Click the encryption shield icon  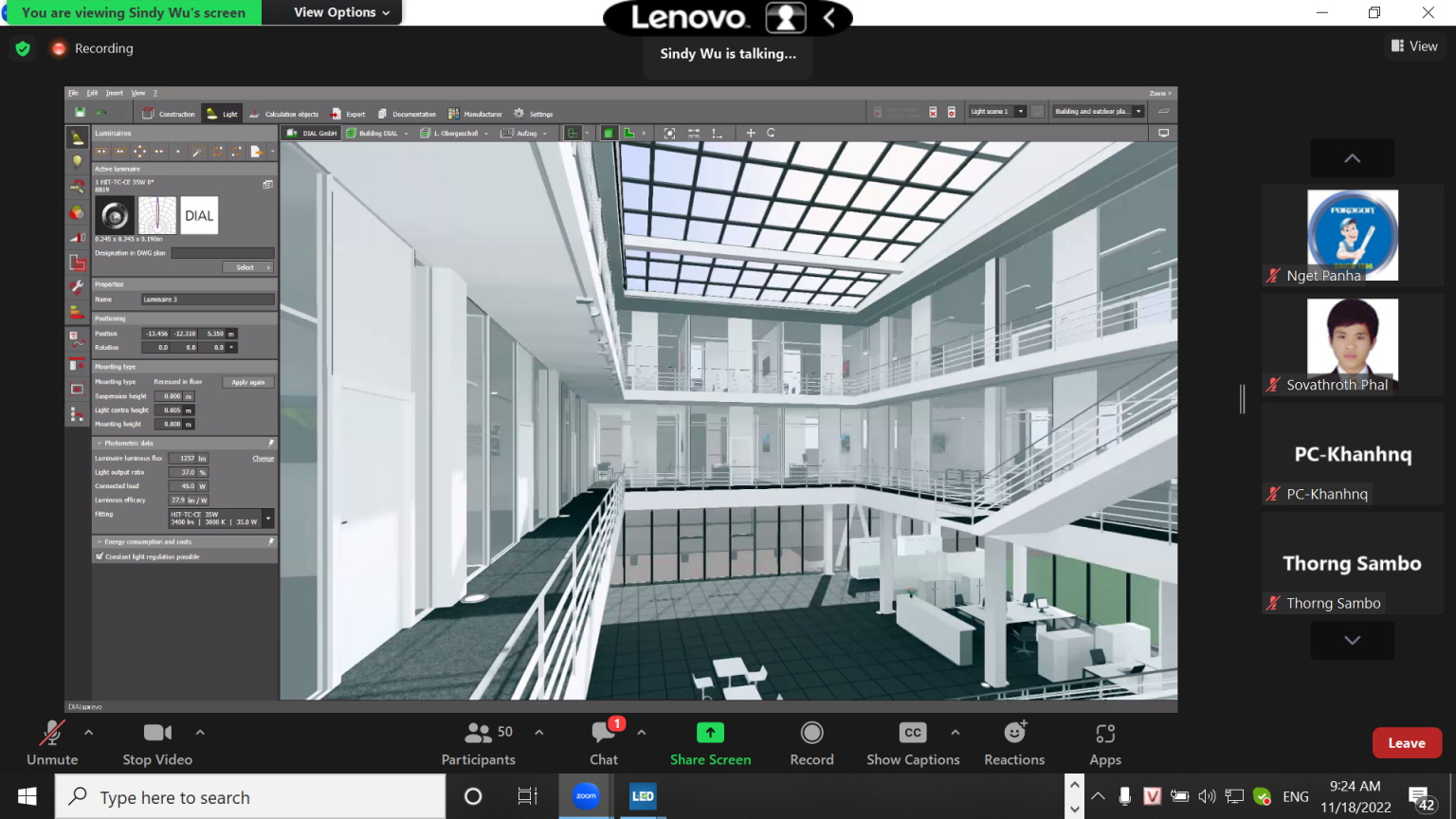(x=23, y=48)
